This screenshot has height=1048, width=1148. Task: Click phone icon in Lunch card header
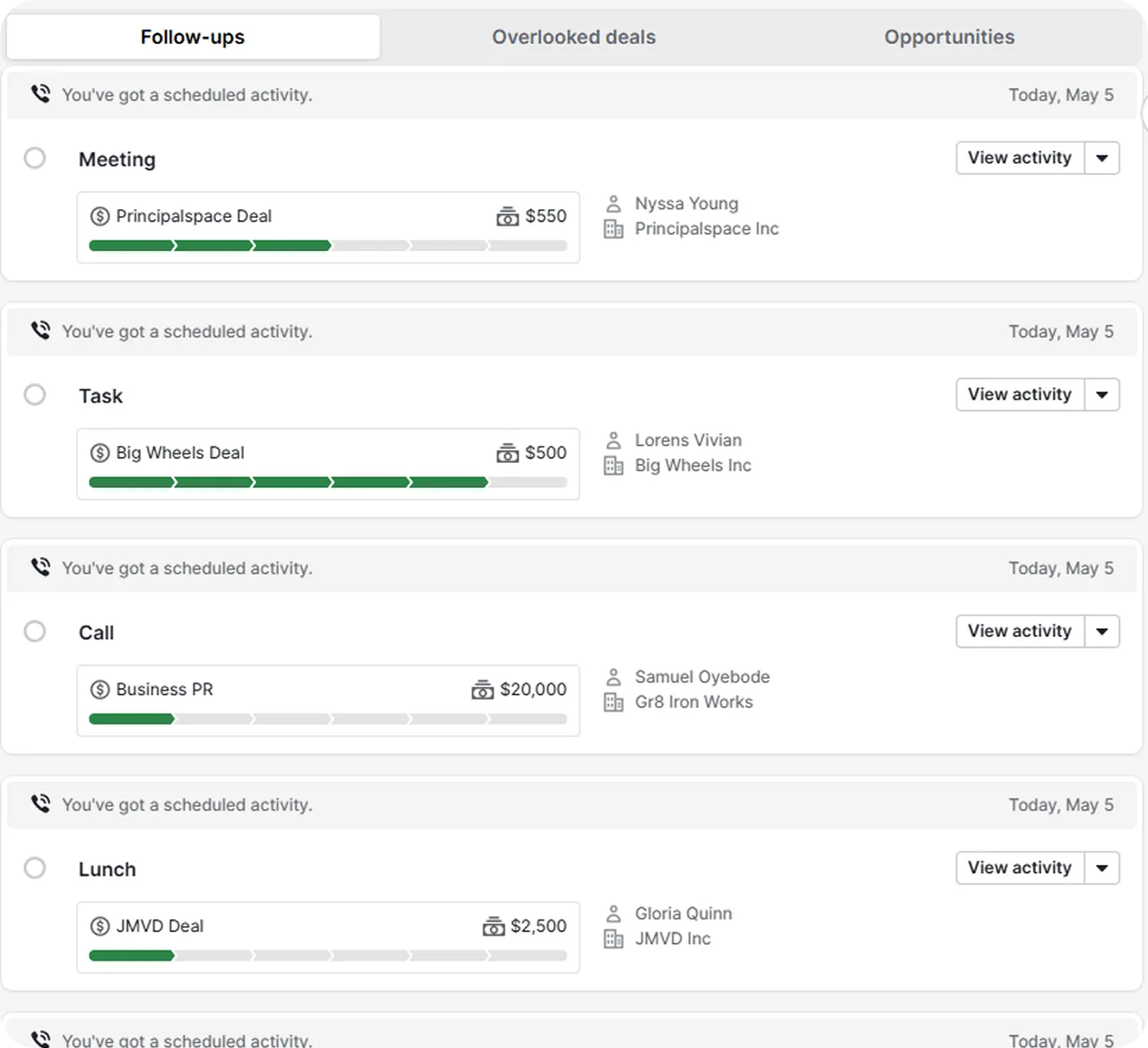(40, 804)
